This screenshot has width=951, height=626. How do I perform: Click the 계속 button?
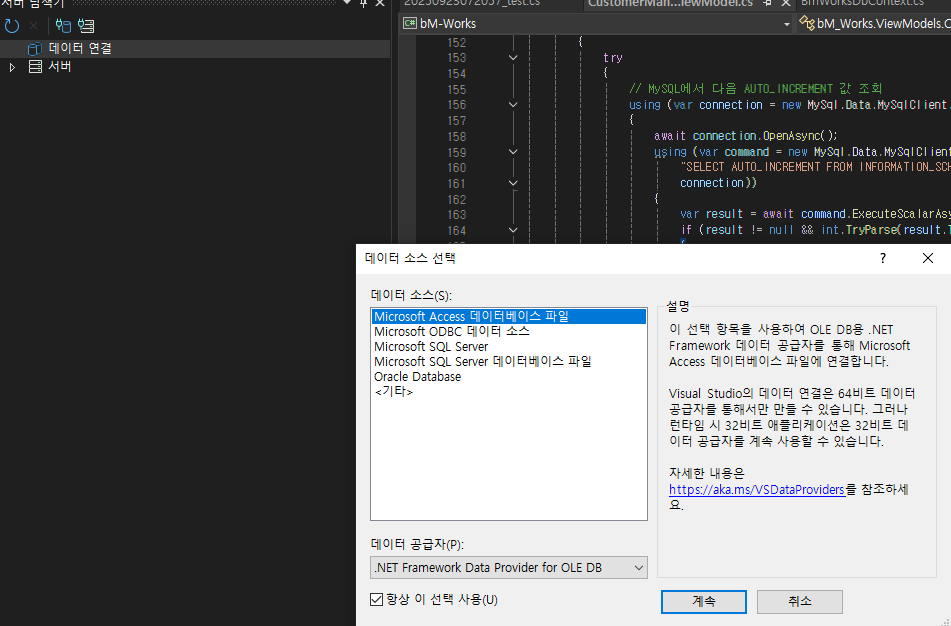704,602
